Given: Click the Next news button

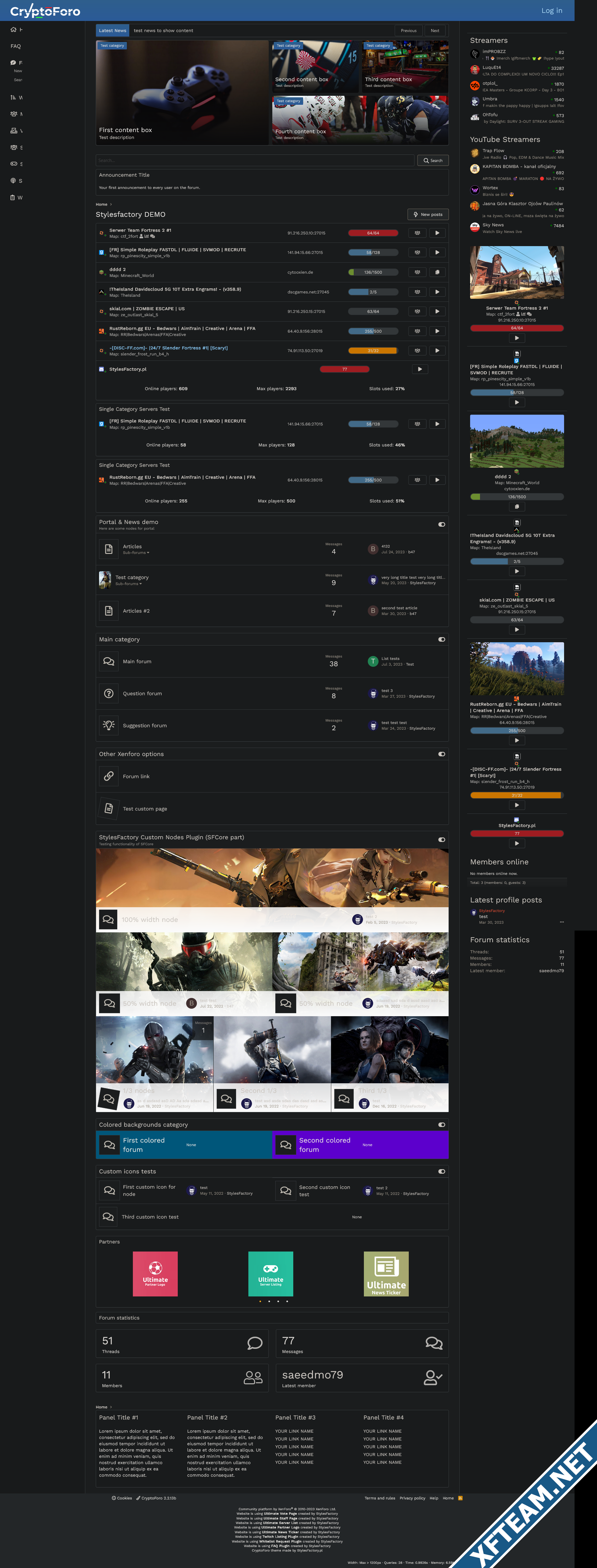Looking at the screenshot, I should 435,31.
